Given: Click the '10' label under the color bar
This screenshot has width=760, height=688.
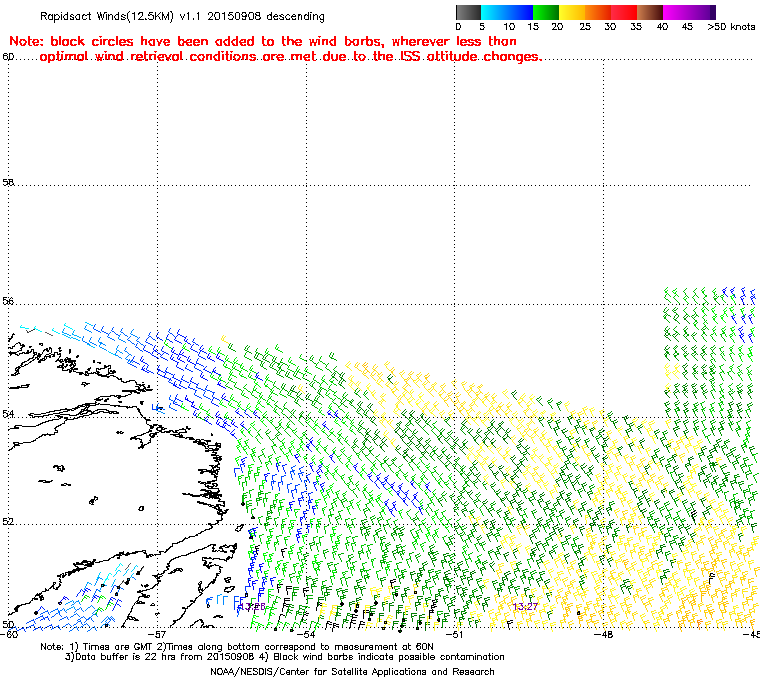Looking at the screenshot, I should (508, 27).
